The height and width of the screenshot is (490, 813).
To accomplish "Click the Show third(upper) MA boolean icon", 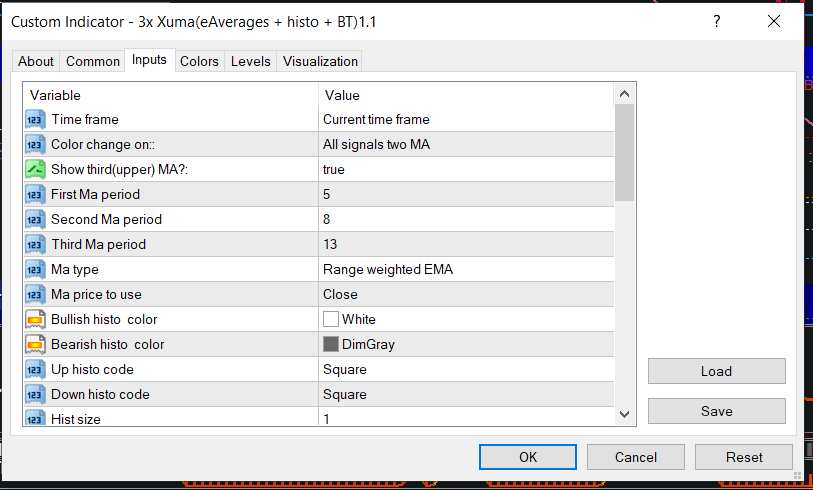I will coord(35,169).
